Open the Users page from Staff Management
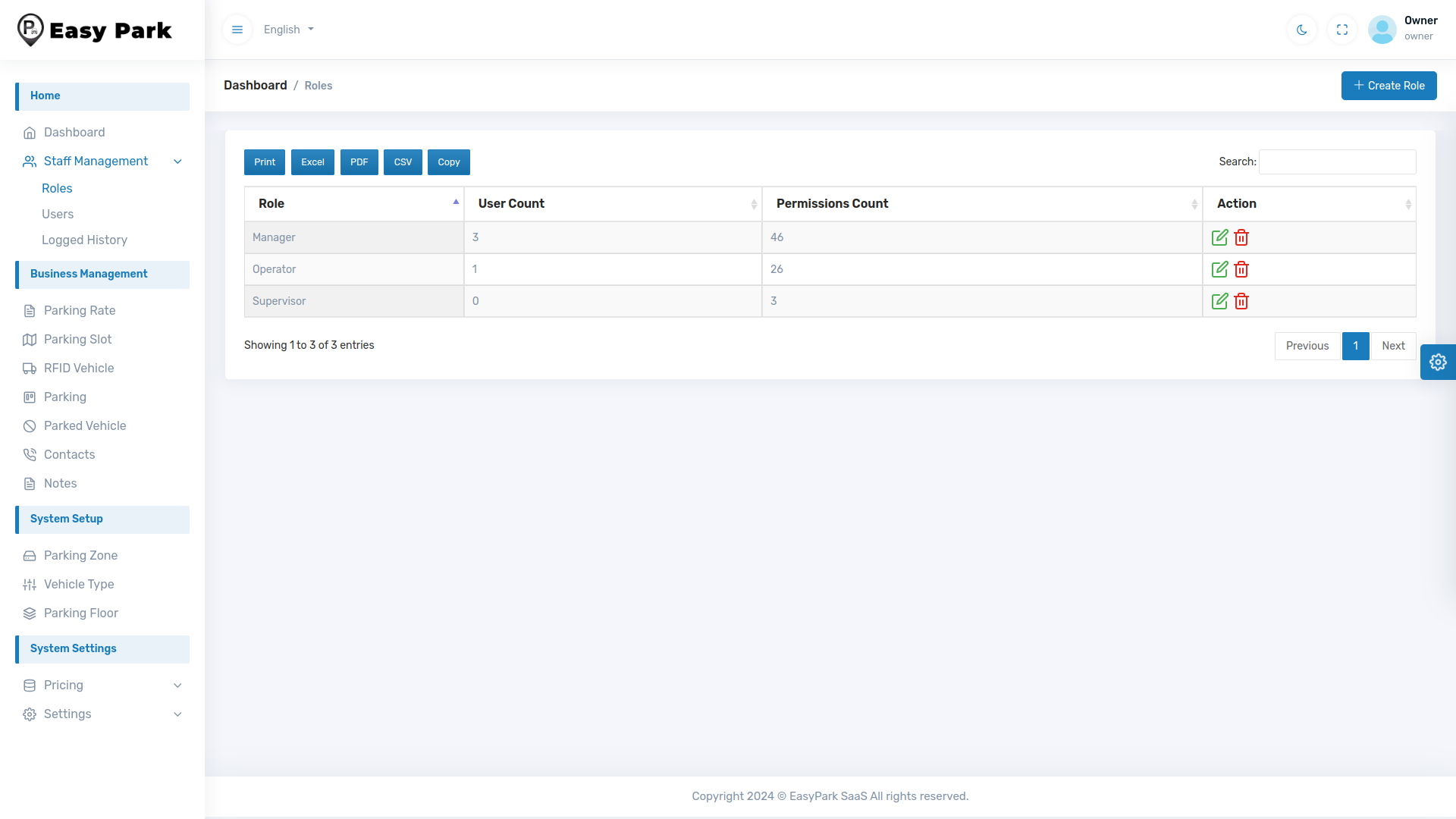Viewport: 1456px width, 819px height. [x=58, y=214]
